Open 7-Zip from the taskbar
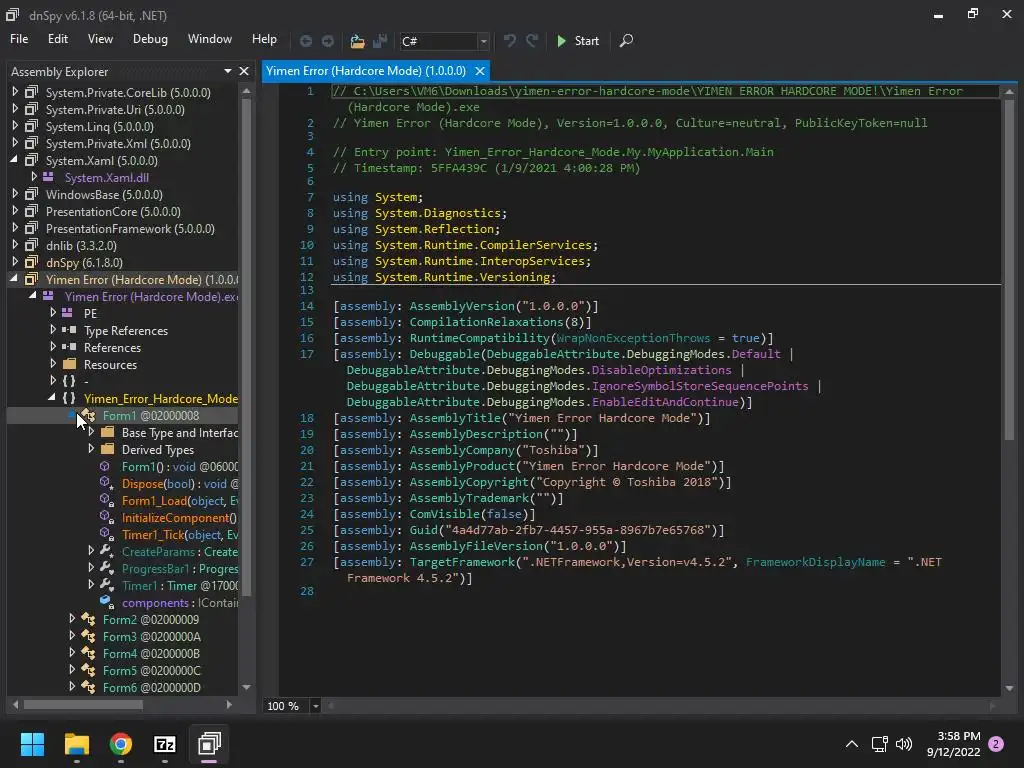 (x=165, y=744)
